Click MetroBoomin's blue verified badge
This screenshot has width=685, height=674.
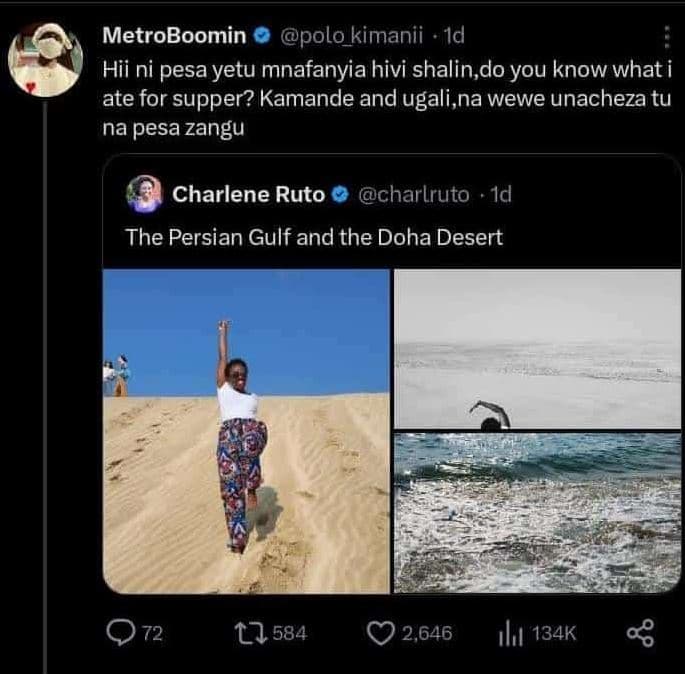[262, 36]
